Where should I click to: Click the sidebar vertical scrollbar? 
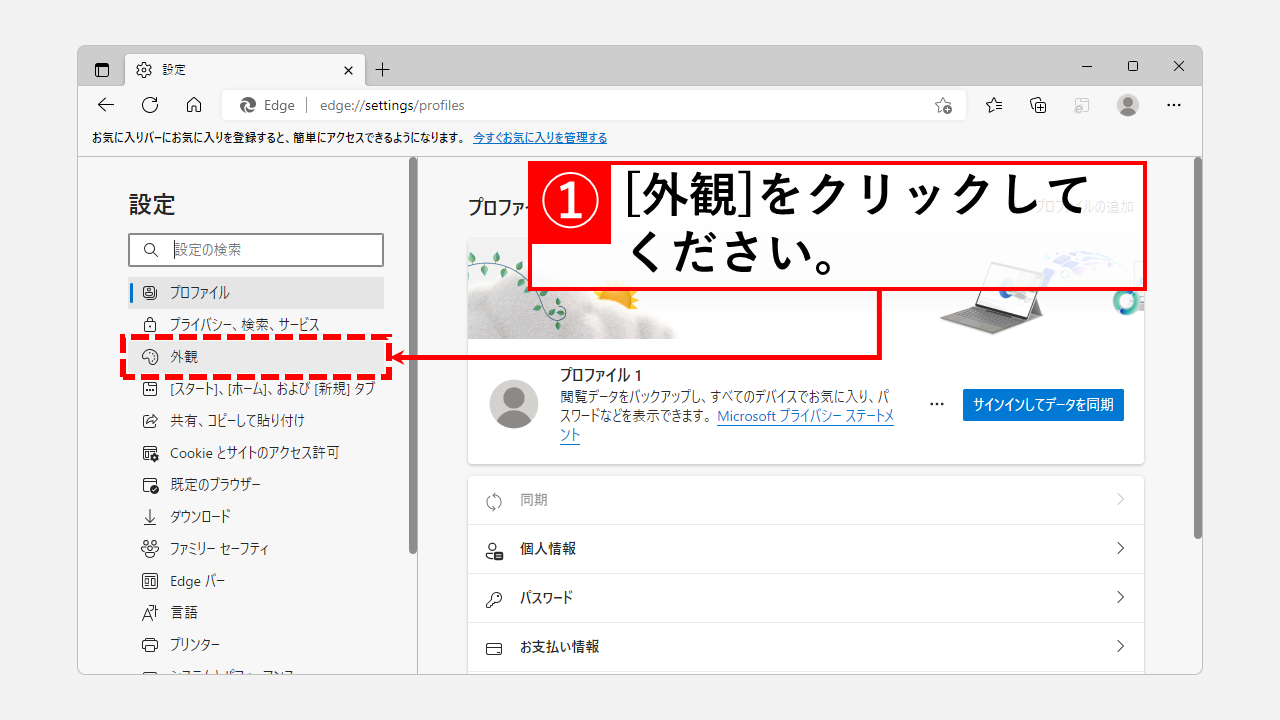pyautogui.click(x=413, y=357)
